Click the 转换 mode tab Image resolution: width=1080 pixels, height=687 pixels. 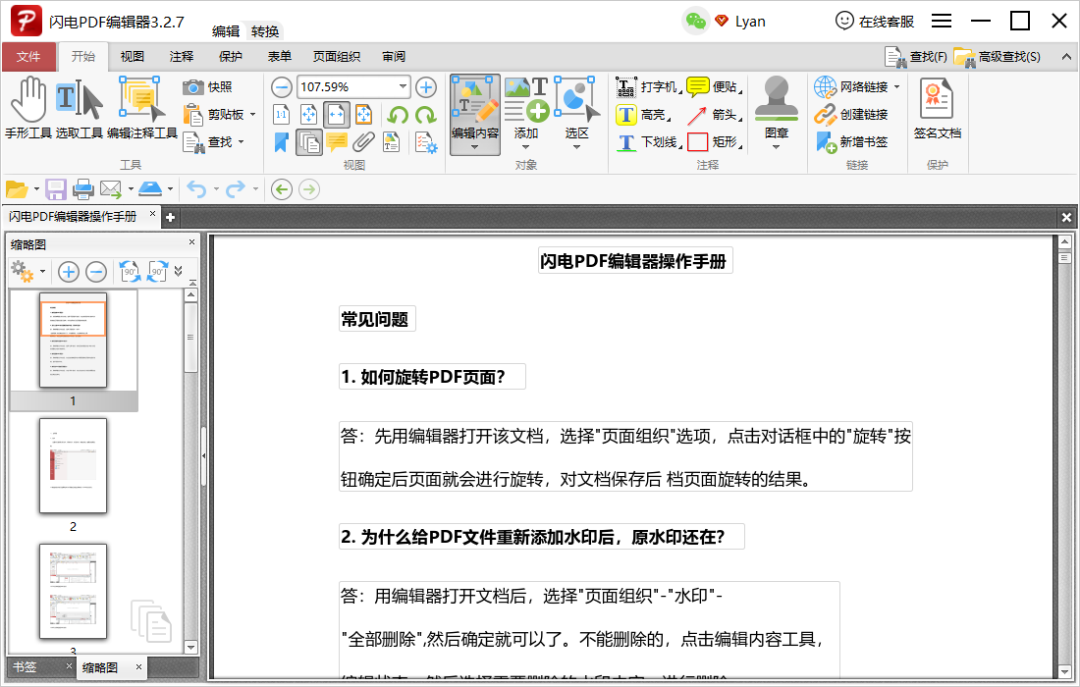tap(264, 31)
